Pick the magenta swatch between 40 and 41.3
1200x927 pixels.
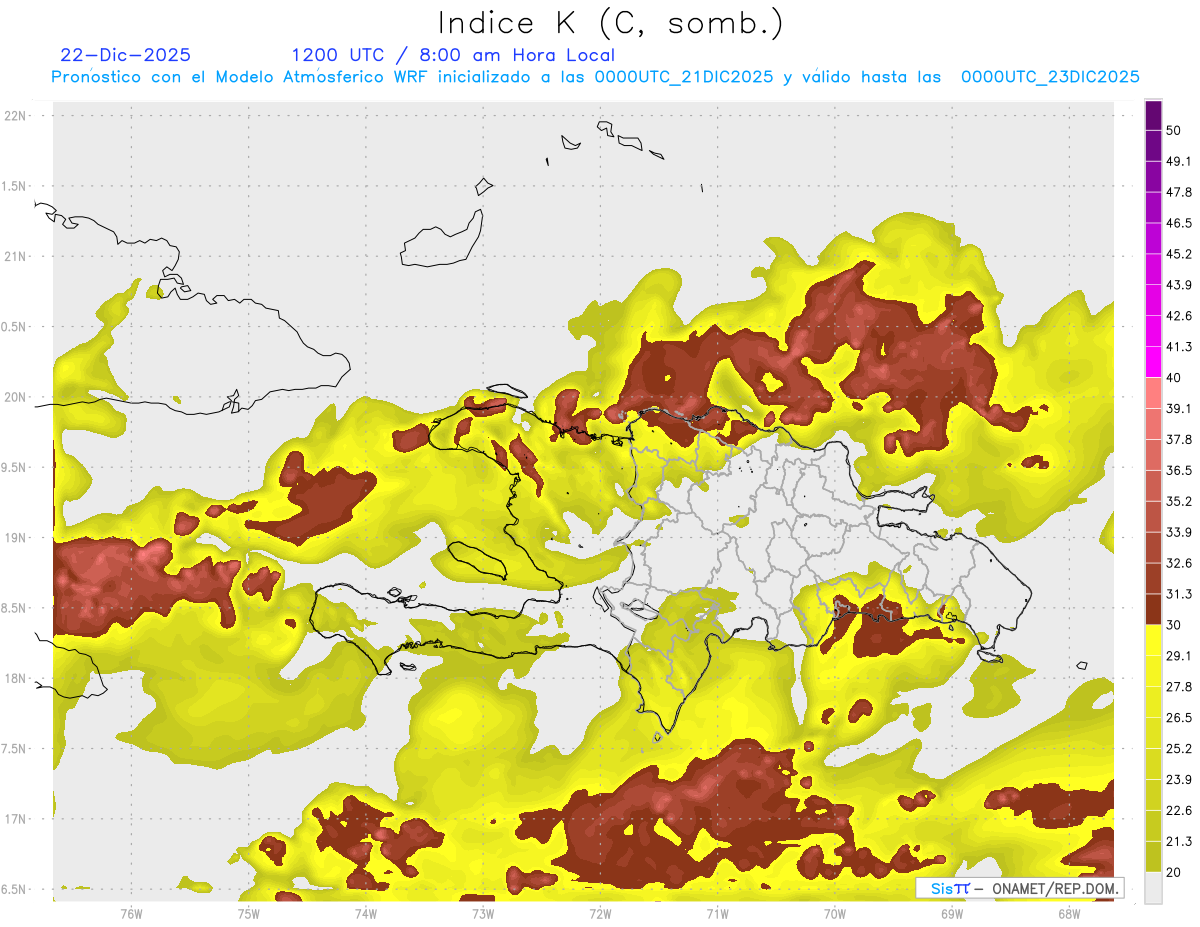1153,362
